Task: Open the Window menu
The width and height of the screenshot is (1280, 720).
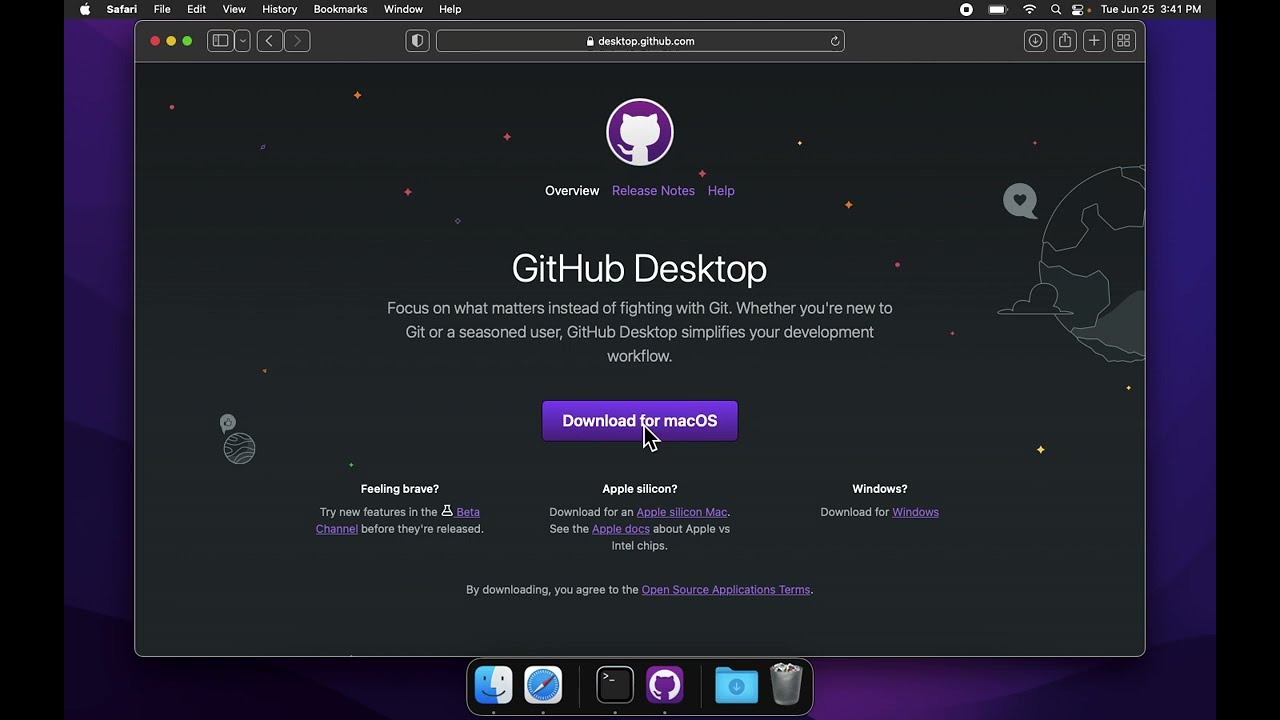Action: click(403, 9)
